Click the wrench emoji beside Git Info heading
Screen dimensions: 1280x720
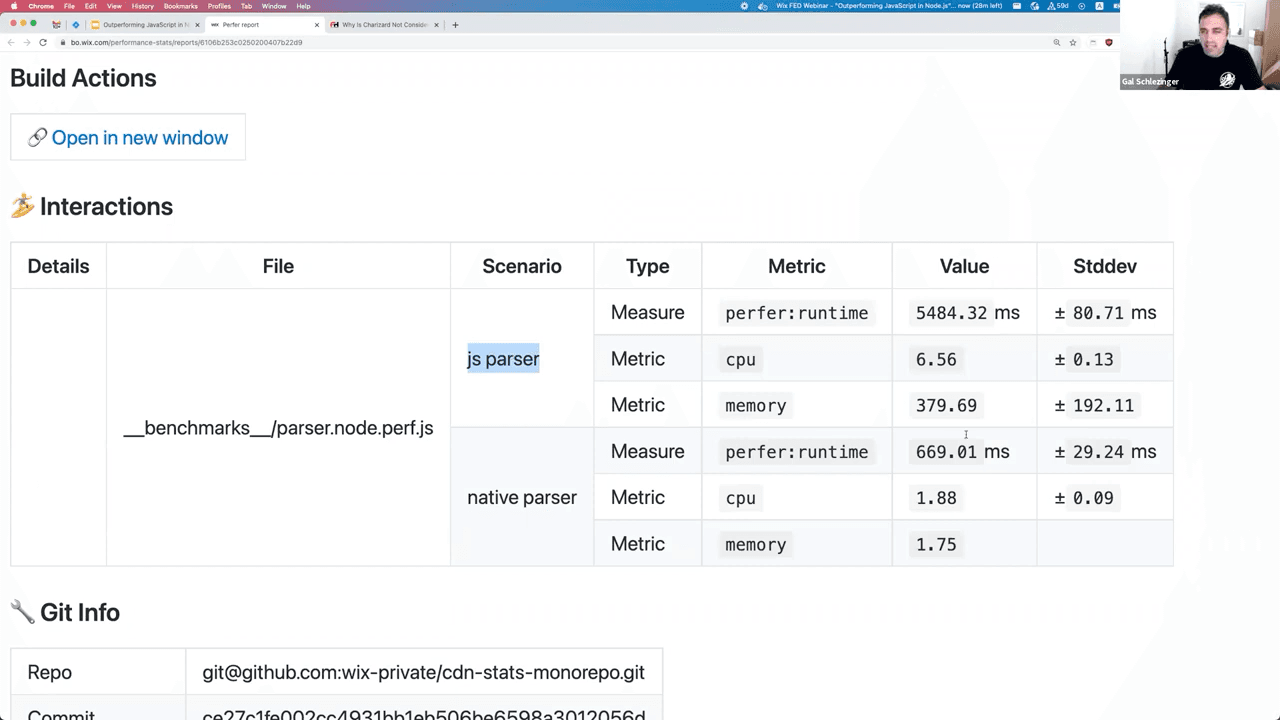click(20, 612)
